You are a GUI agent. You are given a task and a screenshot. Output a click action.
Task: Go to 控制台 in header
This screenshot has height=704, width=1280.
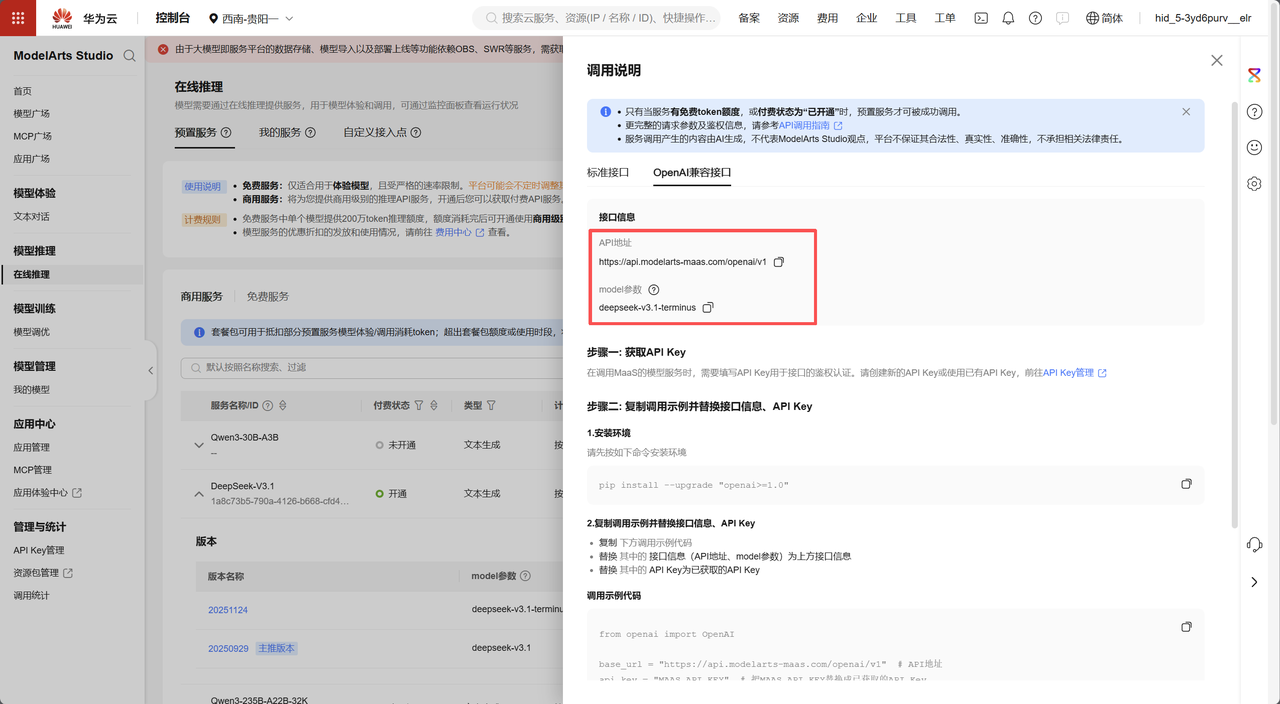[173, 18]
